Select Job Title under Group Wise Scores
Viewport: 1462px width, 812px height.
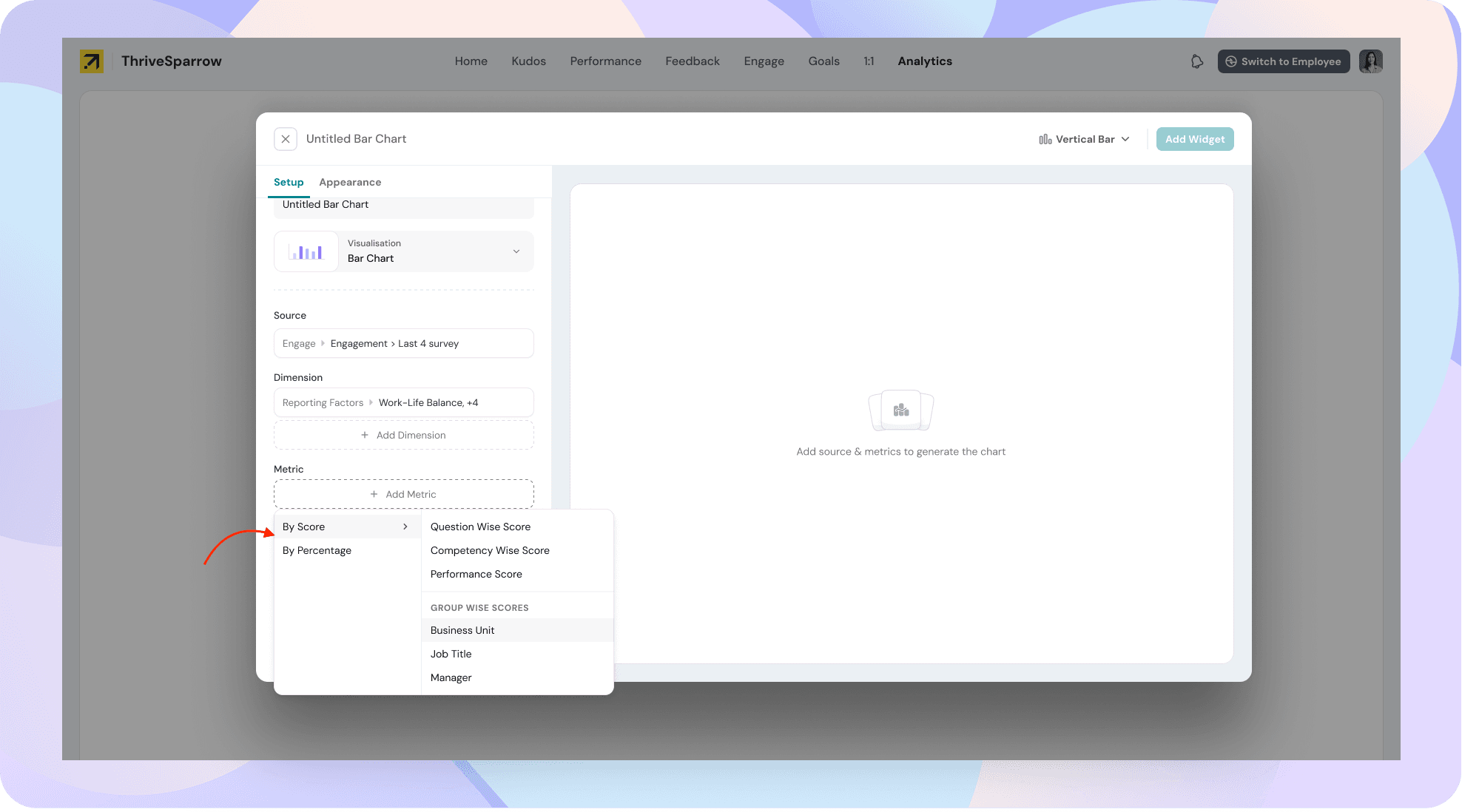tap(517, 654)
